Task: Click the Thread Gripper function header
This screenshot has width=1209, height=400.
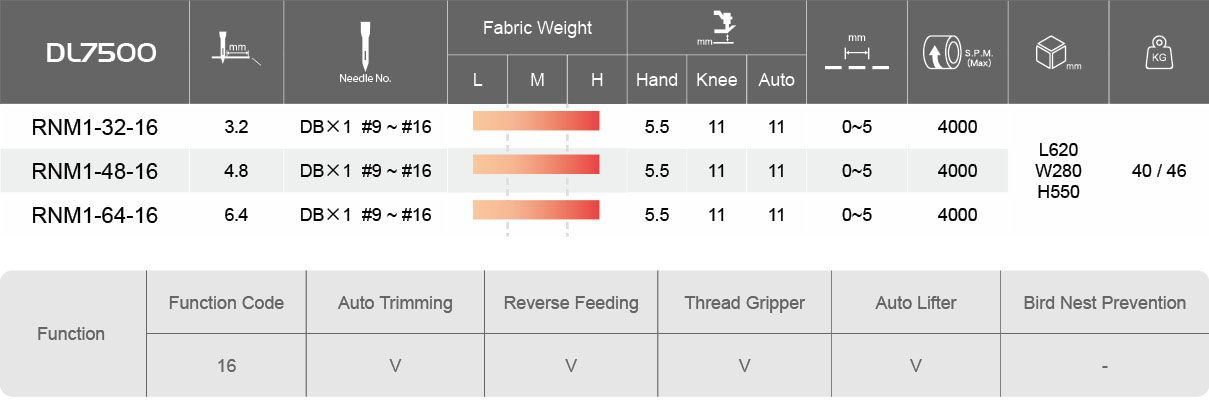Action: click(x=744, y=303)
